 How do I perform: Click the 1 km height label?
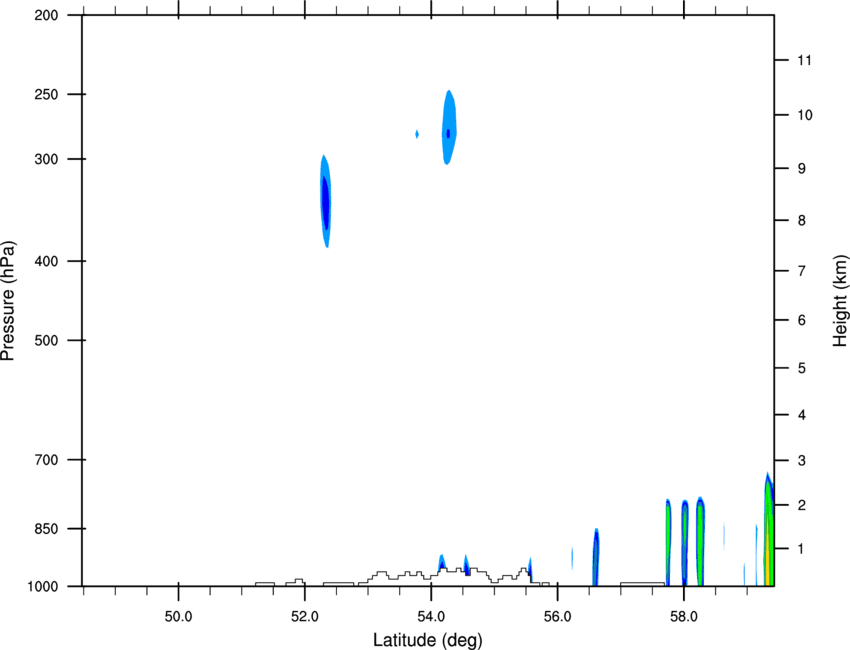coord(801,549)
